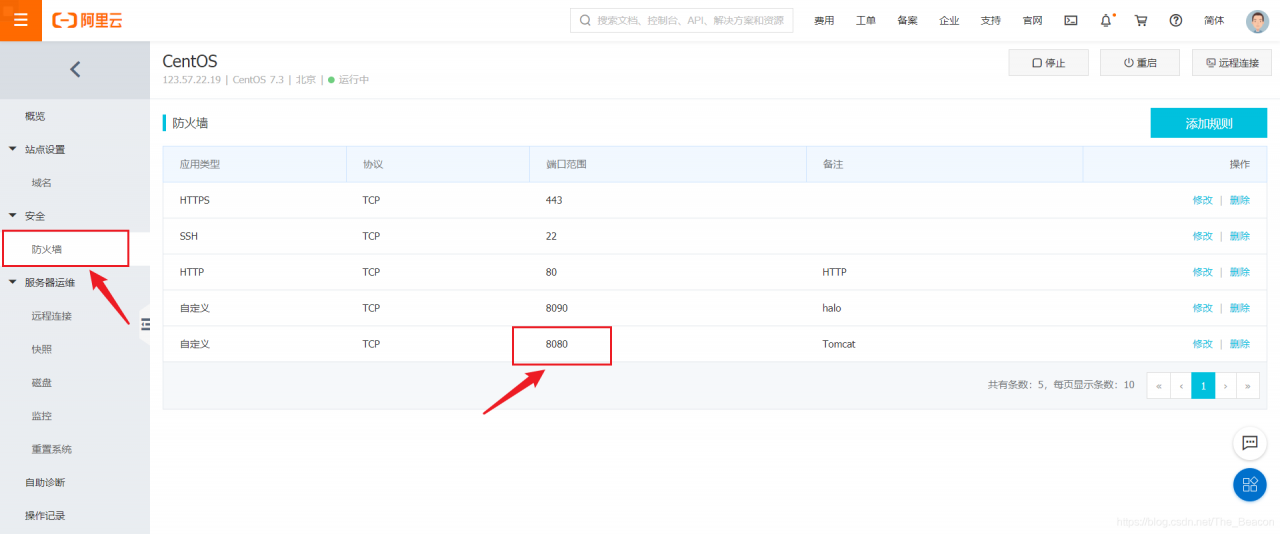
Task: Click the halo remark cell
Action: [x=832, y=308]
